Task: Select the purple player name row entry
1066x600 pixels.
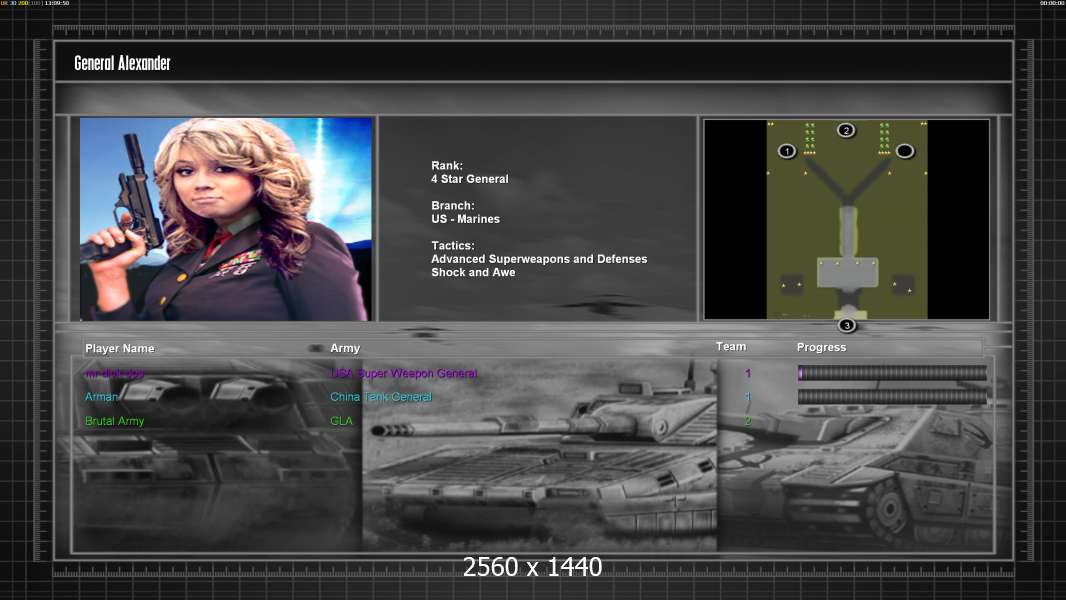Action: pos(114,374)
